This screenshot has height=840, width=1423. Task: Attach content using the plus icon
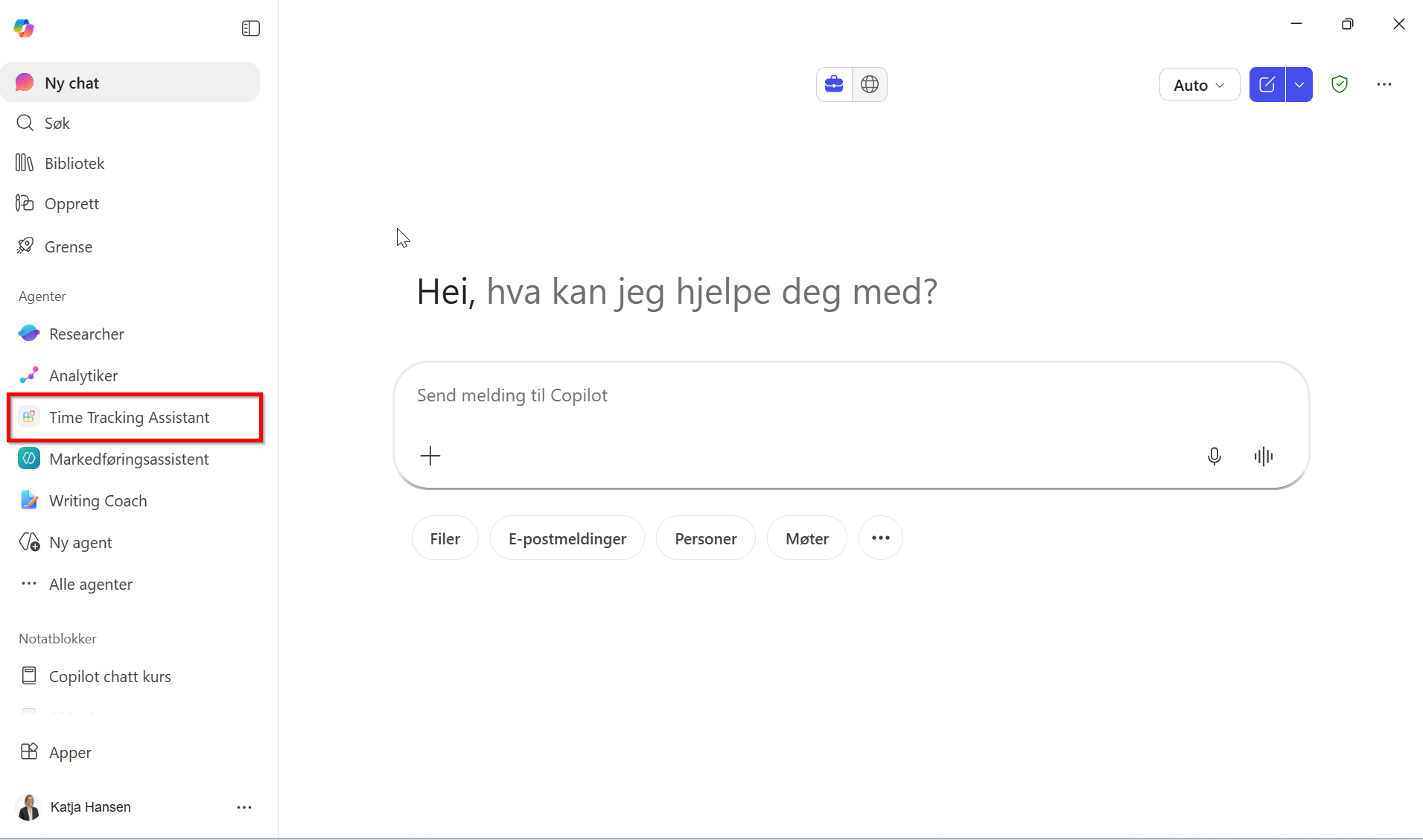430,456
